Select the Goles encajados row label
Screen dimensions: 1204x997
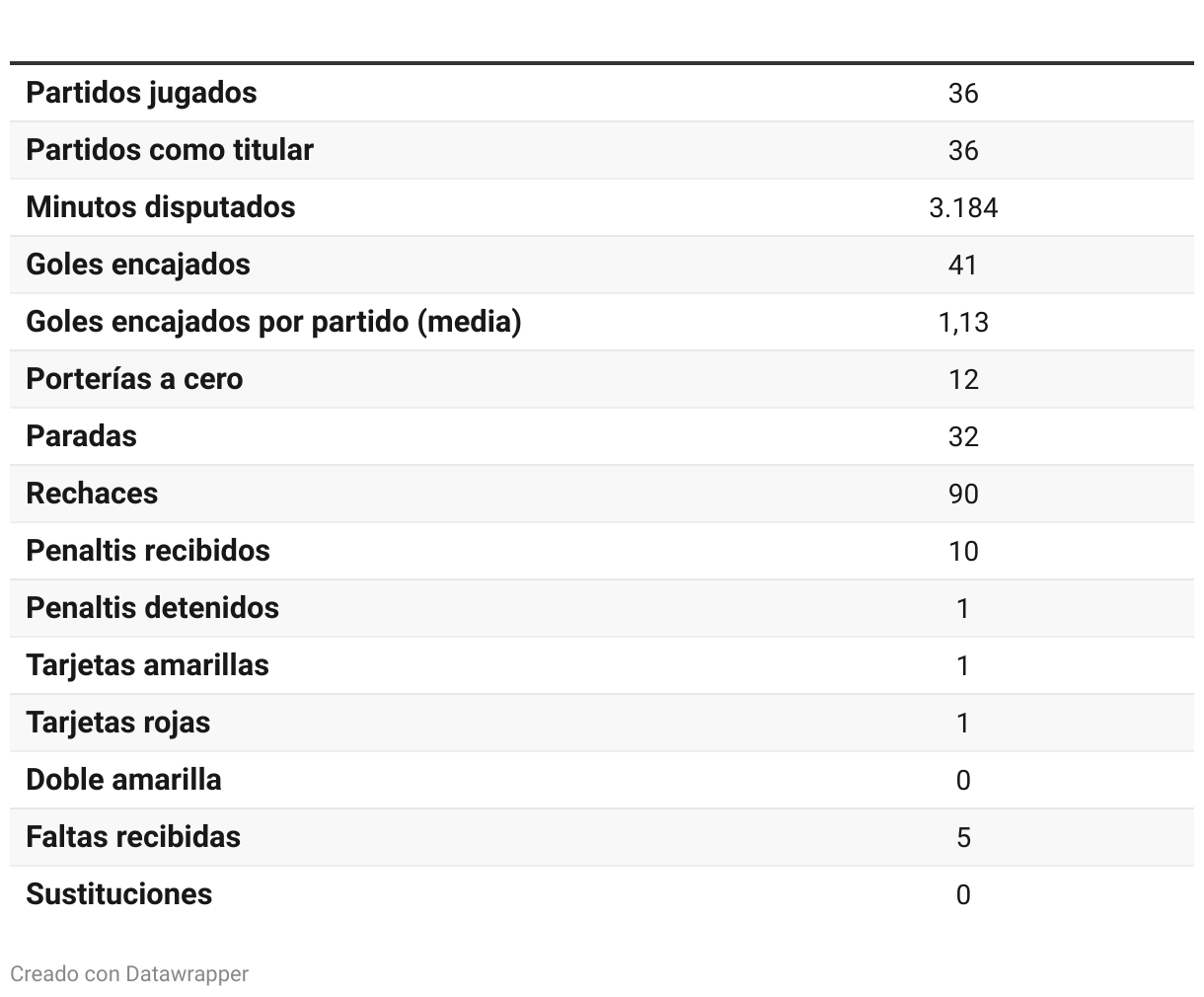[138, 265]
